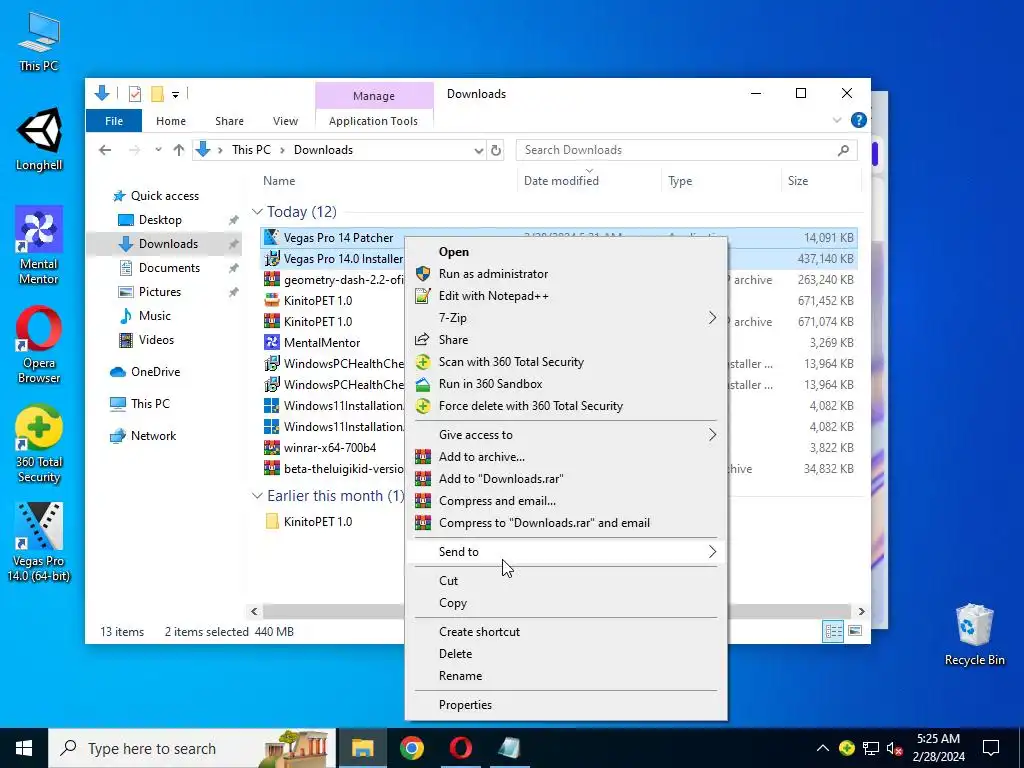Launch Vegas Pro 14.0 (64-bit) desktop shortcut
Viewport: 1024px width, 768px height.
[39, 542]
